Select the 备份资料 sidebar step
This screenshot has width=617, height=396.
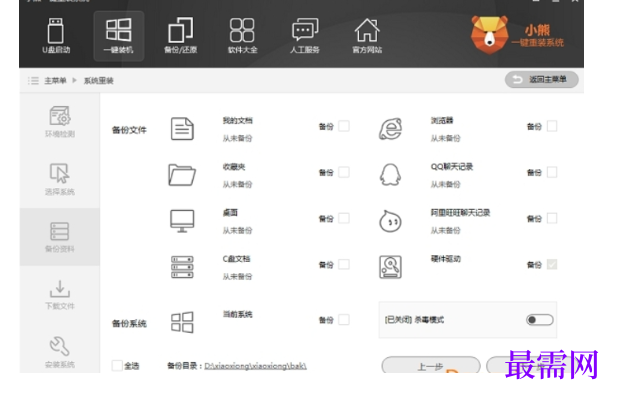point(60,237)
